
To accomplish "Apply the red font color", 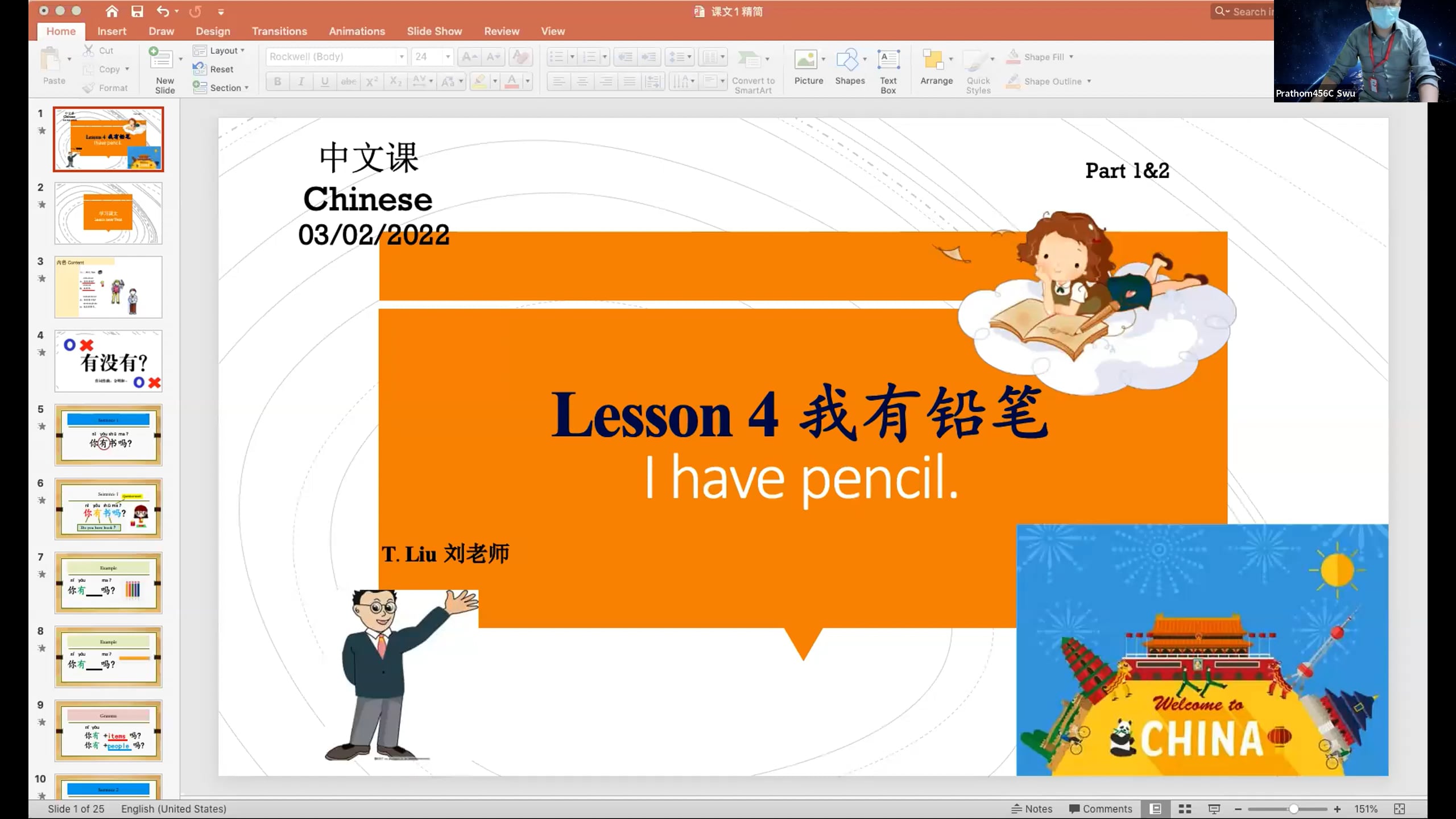I will [512, 81].
